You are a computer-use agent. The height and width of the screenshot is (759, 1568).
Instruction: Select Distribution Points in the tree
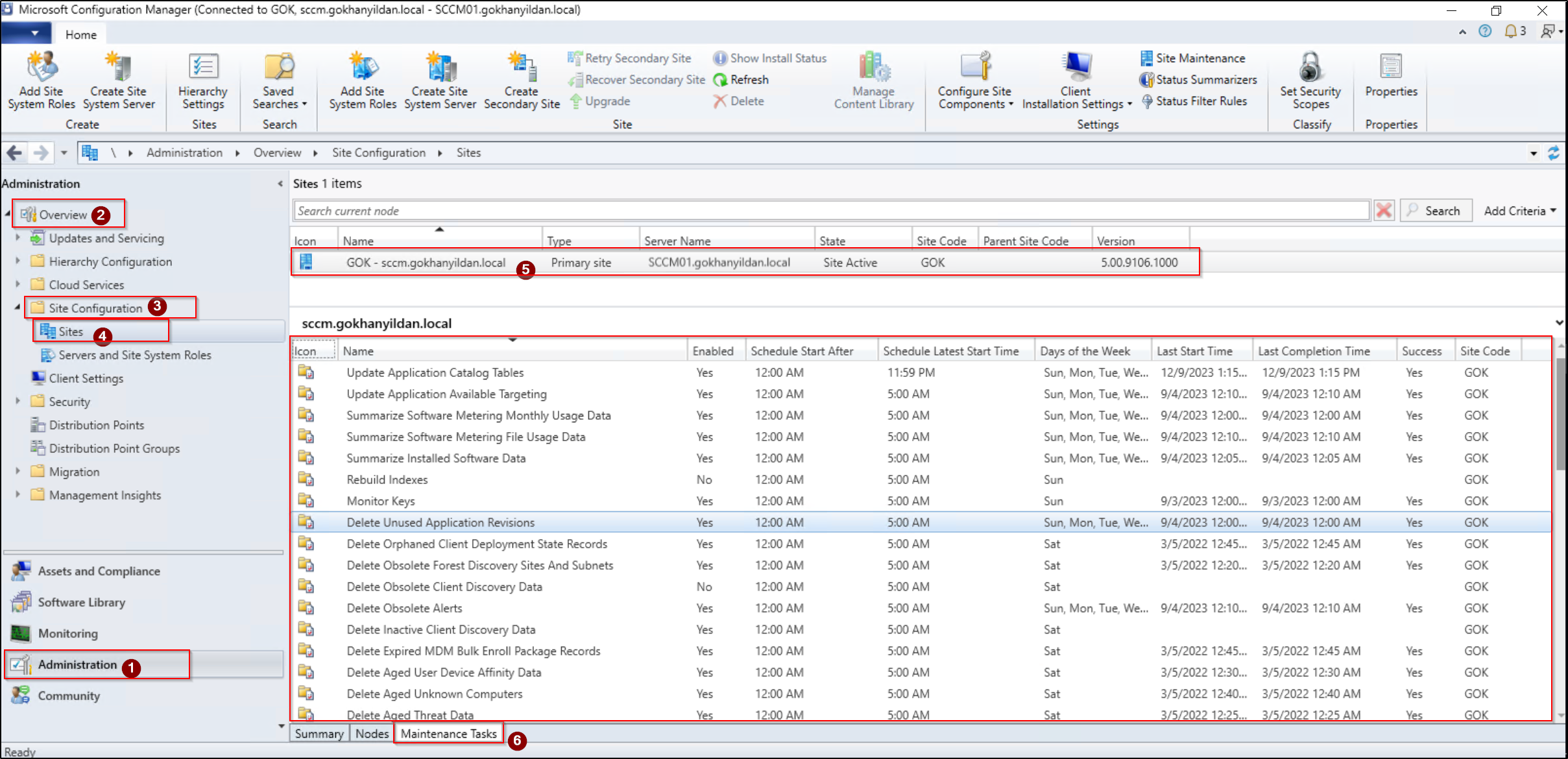pyautogui.click(x=96, y=425)
